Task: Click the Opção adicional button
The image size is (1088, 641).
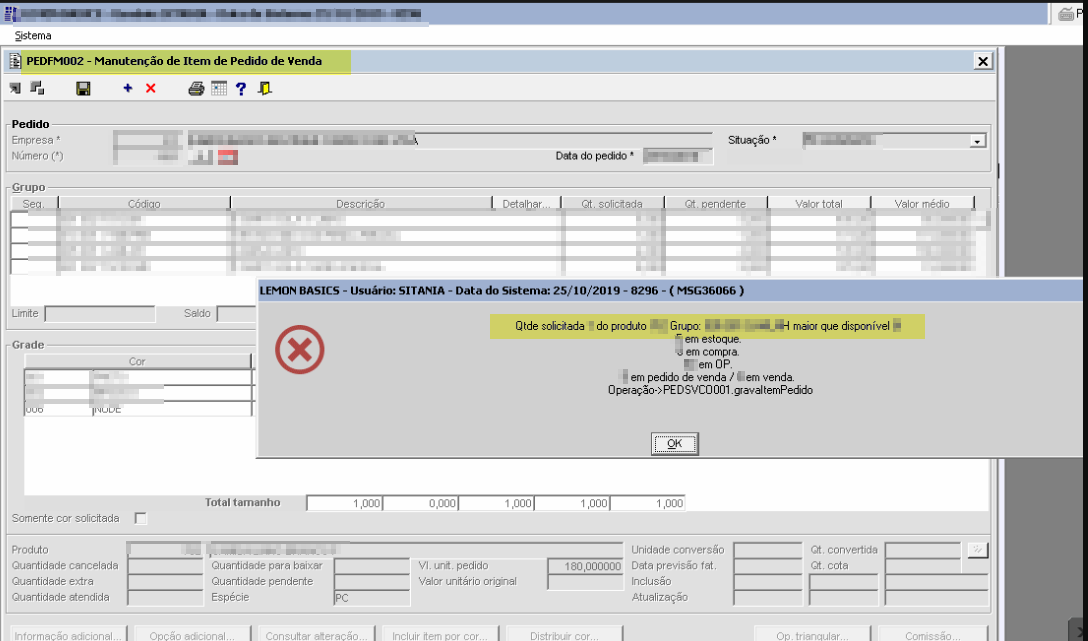Action: pos(192,635)
